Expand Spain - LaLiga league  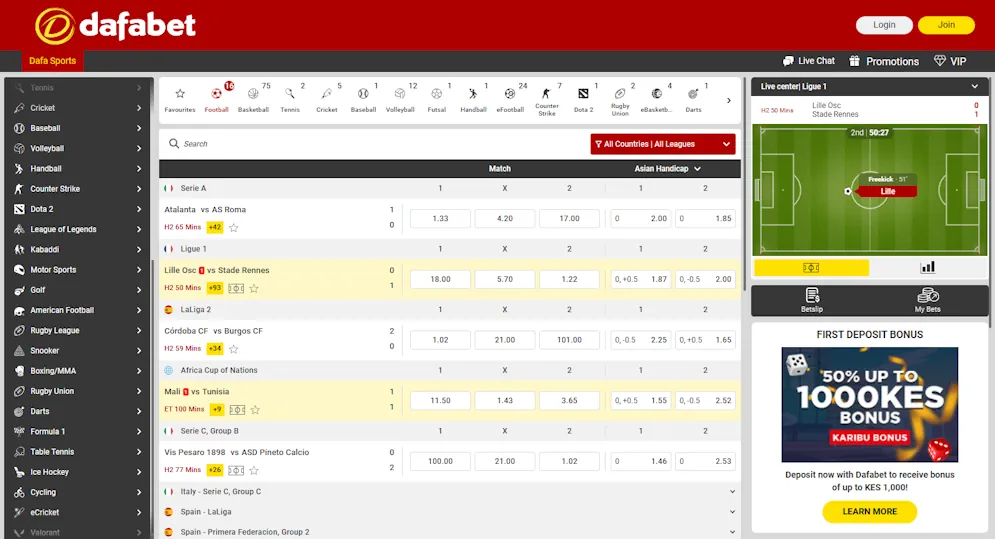(x=449, y=512)
